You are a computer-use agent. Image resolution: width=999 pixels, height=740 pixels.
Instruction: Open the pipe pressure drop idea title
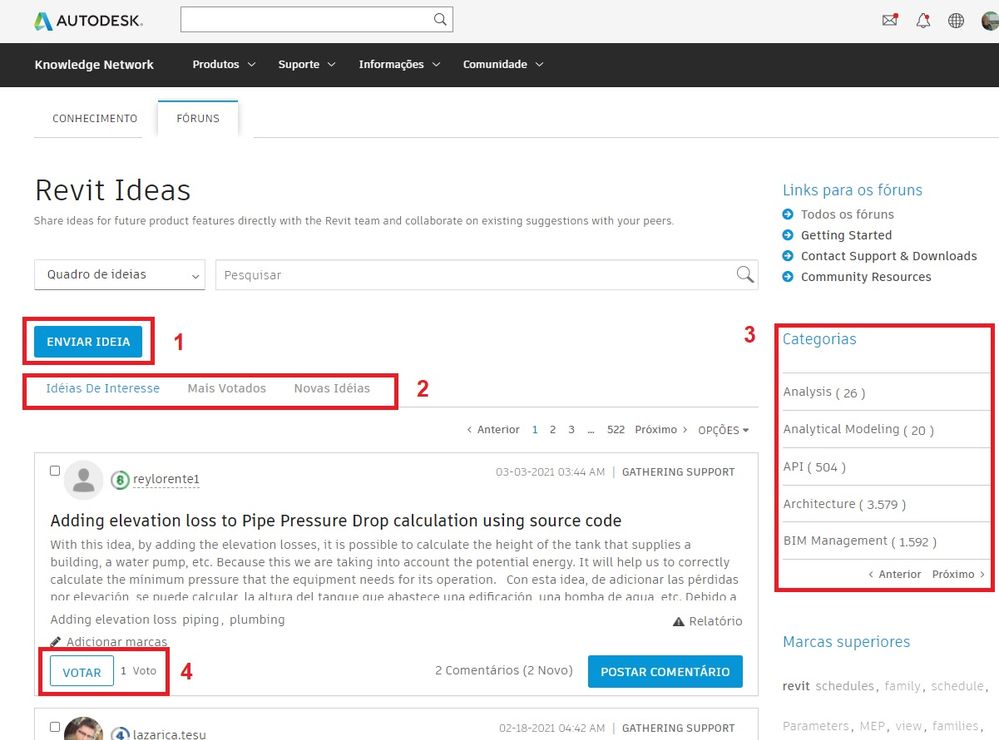click(x=336, y=521)
